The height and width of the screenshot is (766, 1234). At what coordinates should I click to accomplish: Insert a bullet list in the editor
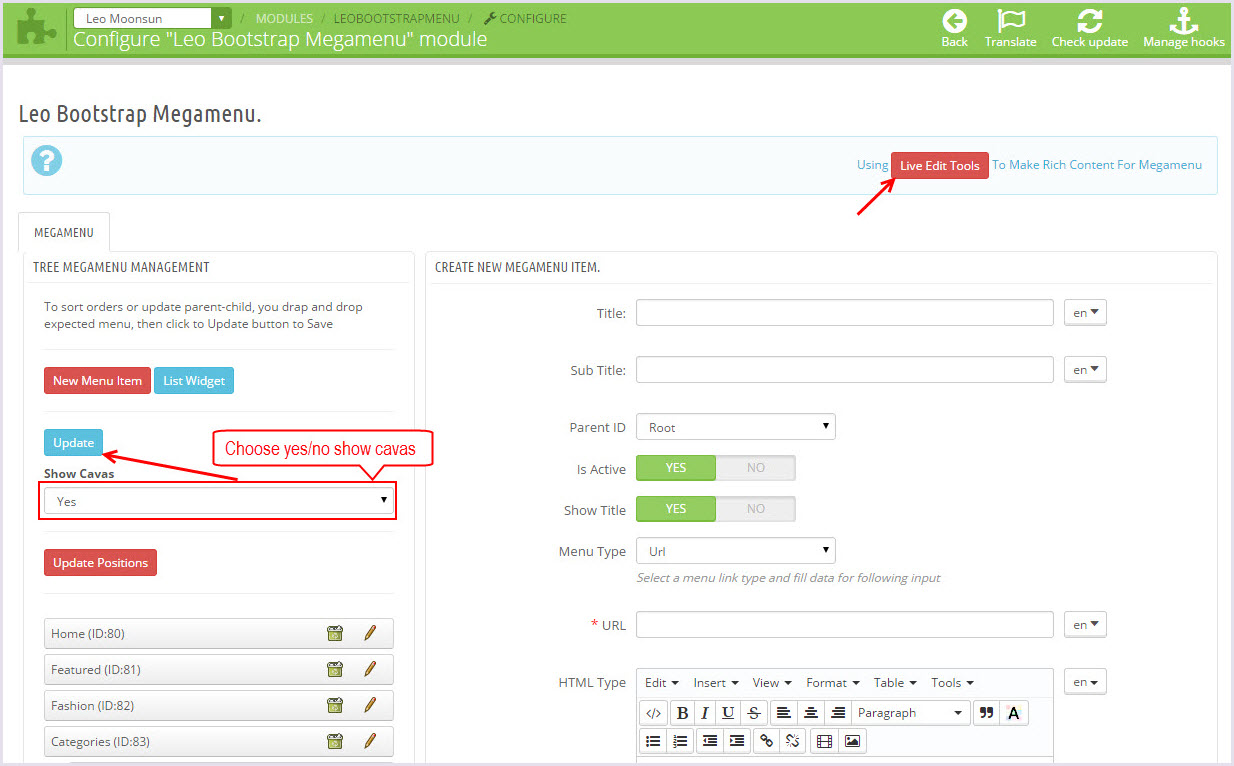(x=653, y=741)
